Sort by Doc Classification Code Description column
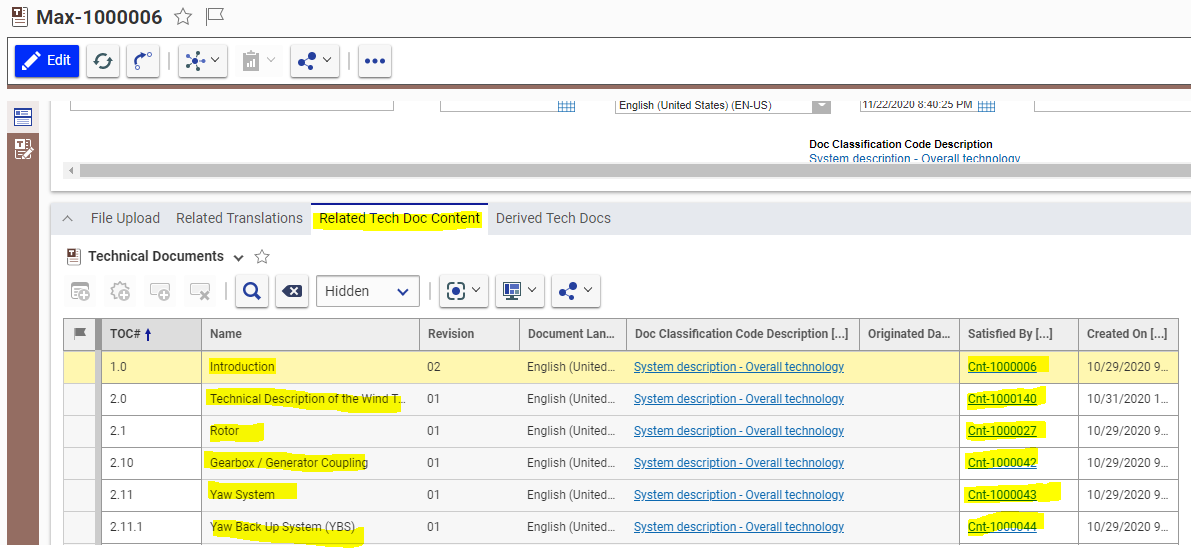 click(742, 334)
